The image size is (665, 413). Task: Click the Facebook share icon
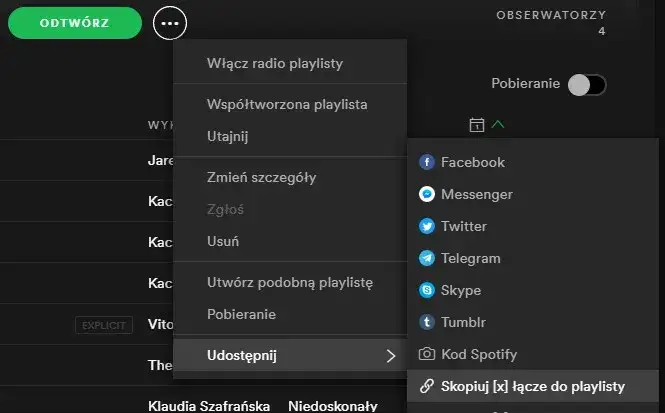(427, 162)
